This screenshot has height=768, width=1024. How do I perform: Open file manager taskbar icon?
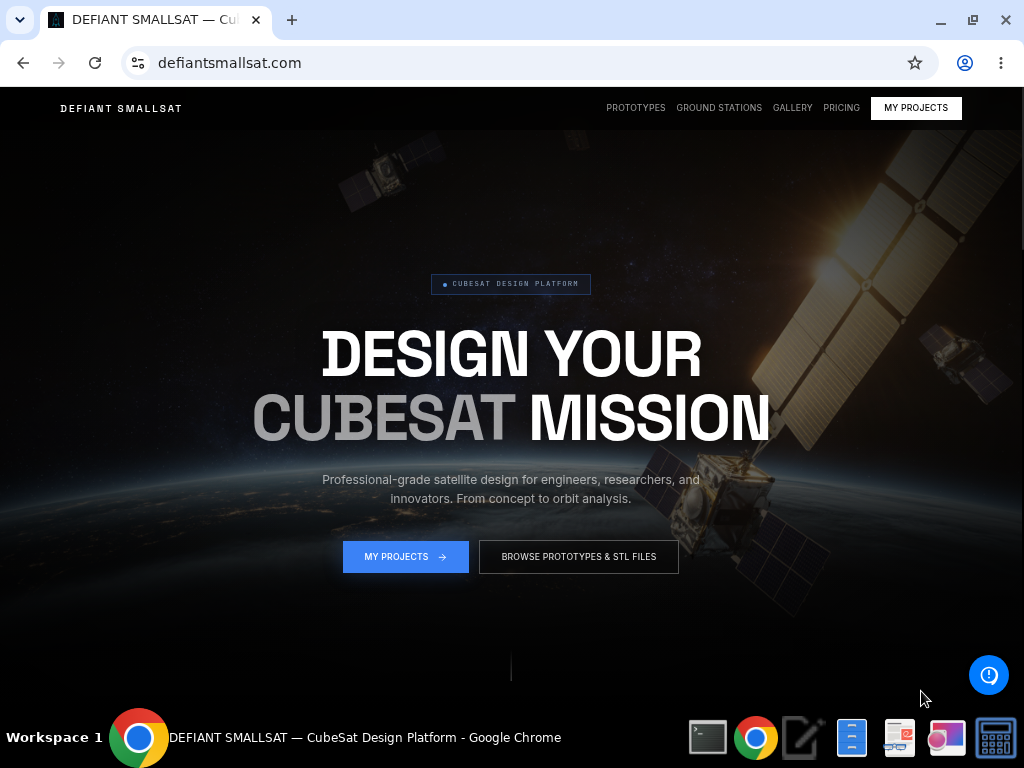852,738
